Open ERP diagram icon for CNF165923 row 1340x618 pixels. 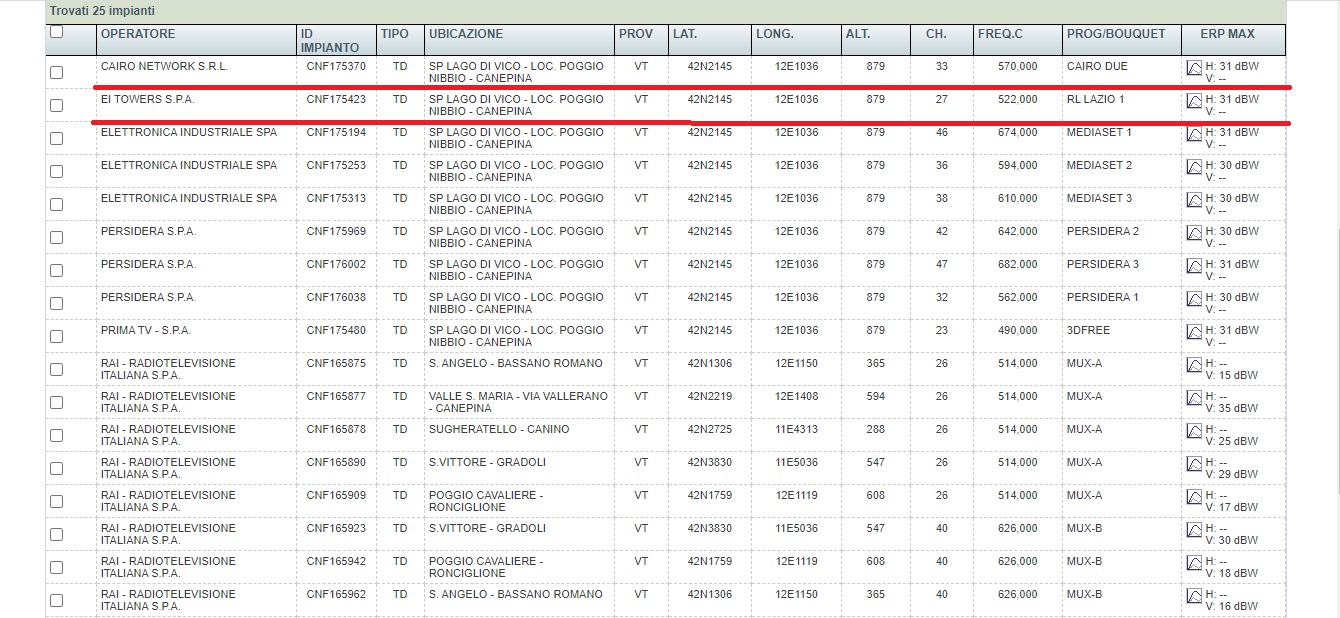click(x=1194, y=530)
